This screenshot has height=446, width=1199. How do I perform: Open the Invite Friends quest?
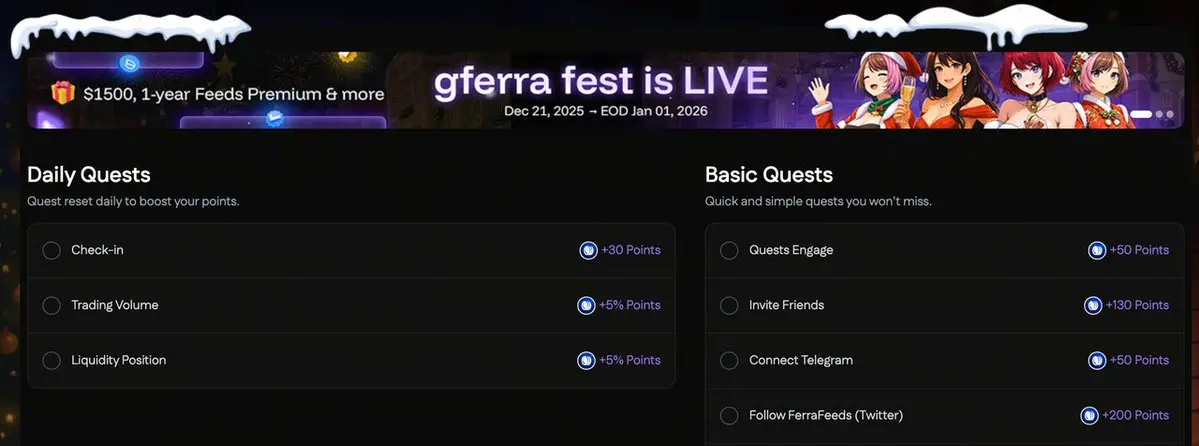click(786, 305)
